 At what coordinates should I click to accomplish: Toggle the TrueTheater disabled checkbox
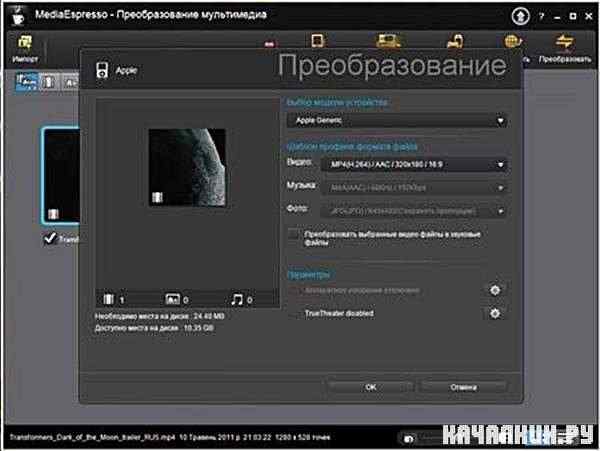coord(293,314)
